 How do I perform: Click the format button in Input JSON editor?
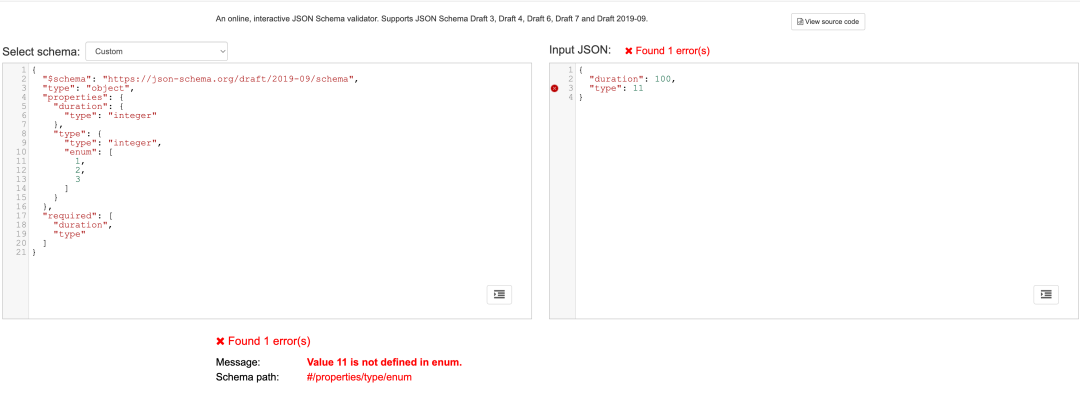click(x=1046, y=294)
